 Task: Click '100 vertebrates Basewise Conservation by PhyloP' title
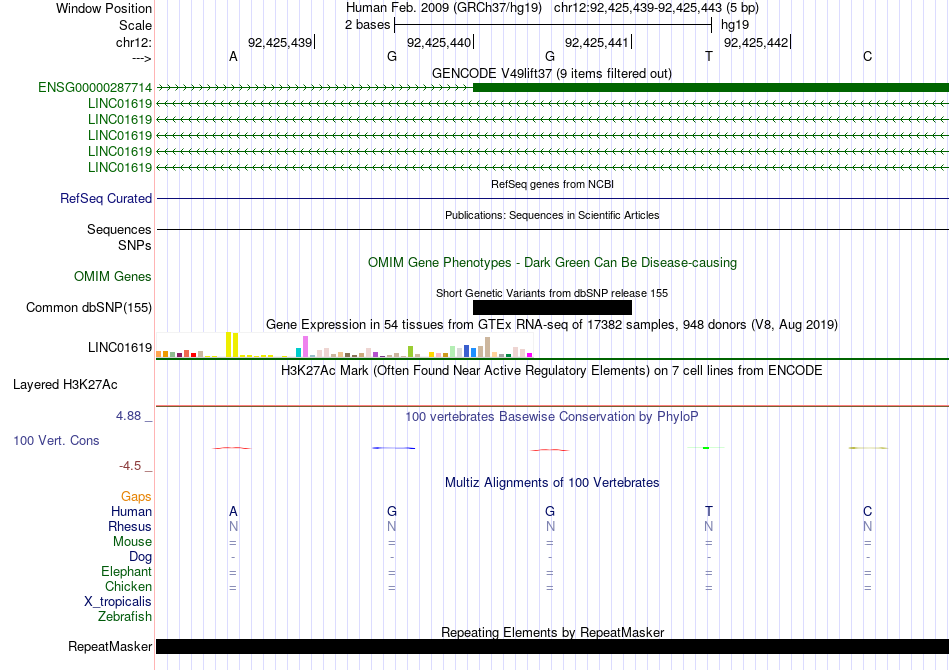click(x=552, y=417)
